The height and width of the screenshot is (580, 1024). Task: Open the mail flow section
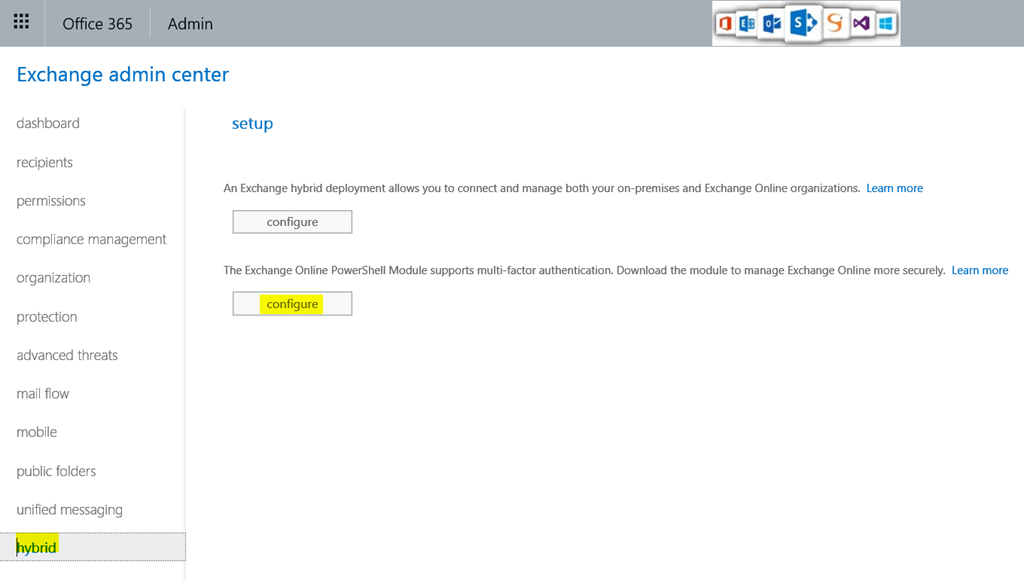point(42,393)
